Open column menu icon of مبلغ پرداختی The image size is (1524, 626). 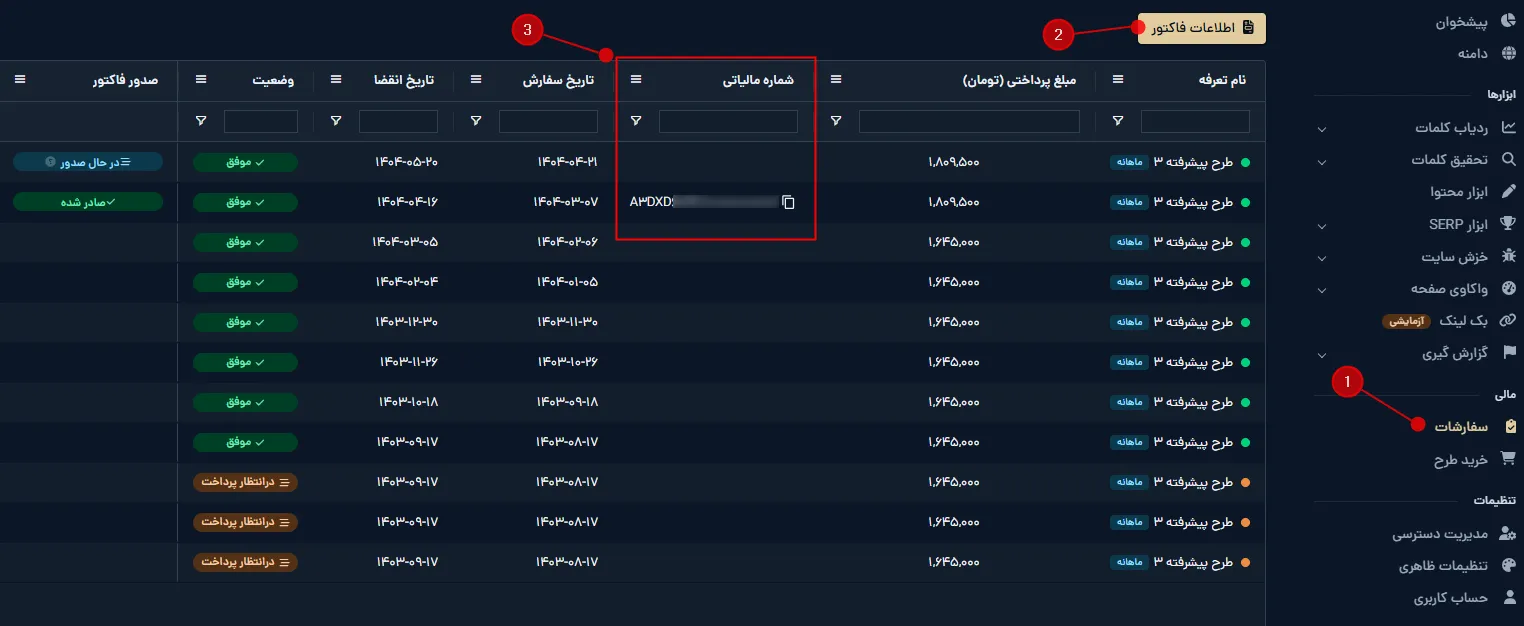[x=836, y=80]
